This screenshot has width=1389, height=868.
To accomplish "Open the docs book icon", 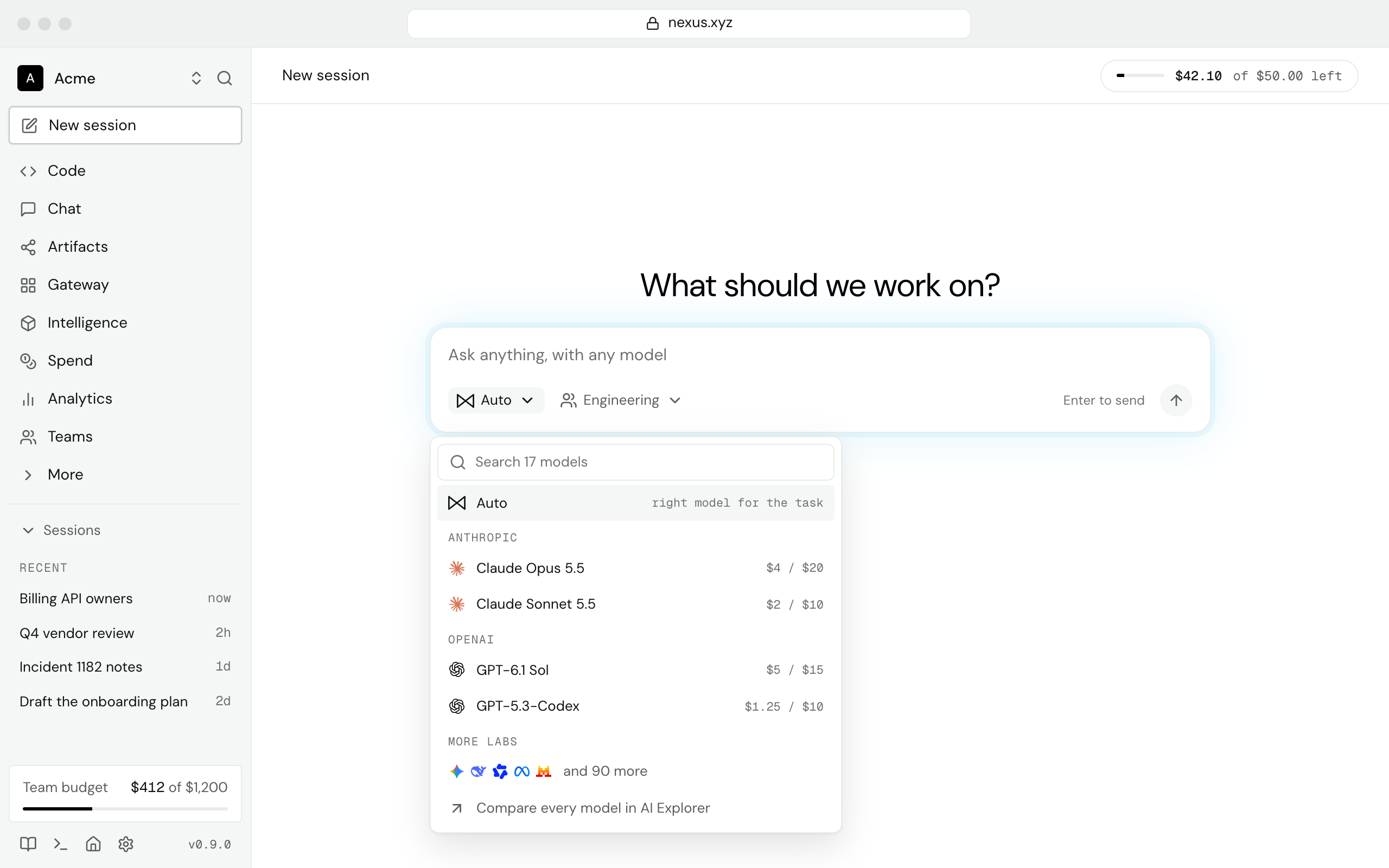I will pyautogui.click(x=28, y=844).
